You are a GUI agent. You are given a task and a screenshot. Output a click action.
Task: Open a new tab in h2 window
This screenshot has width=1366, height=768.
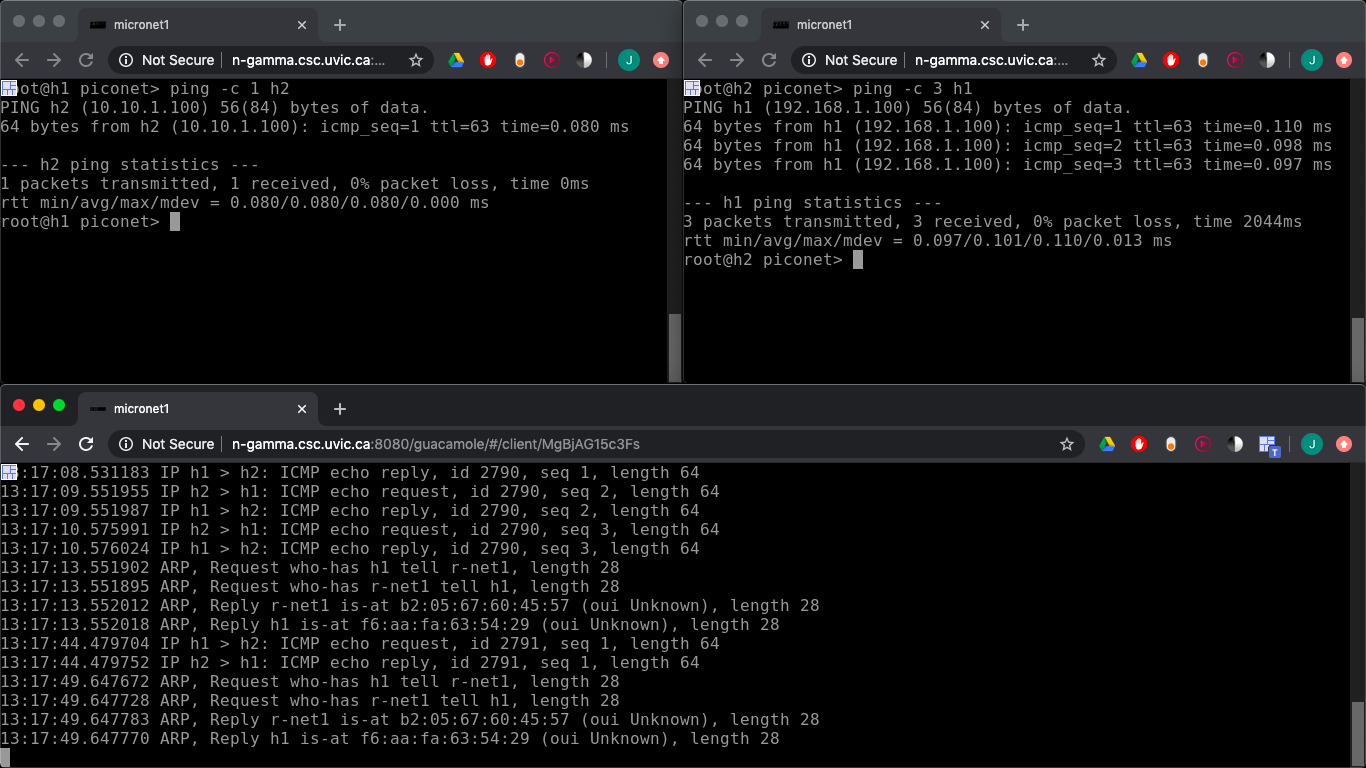1022,25
